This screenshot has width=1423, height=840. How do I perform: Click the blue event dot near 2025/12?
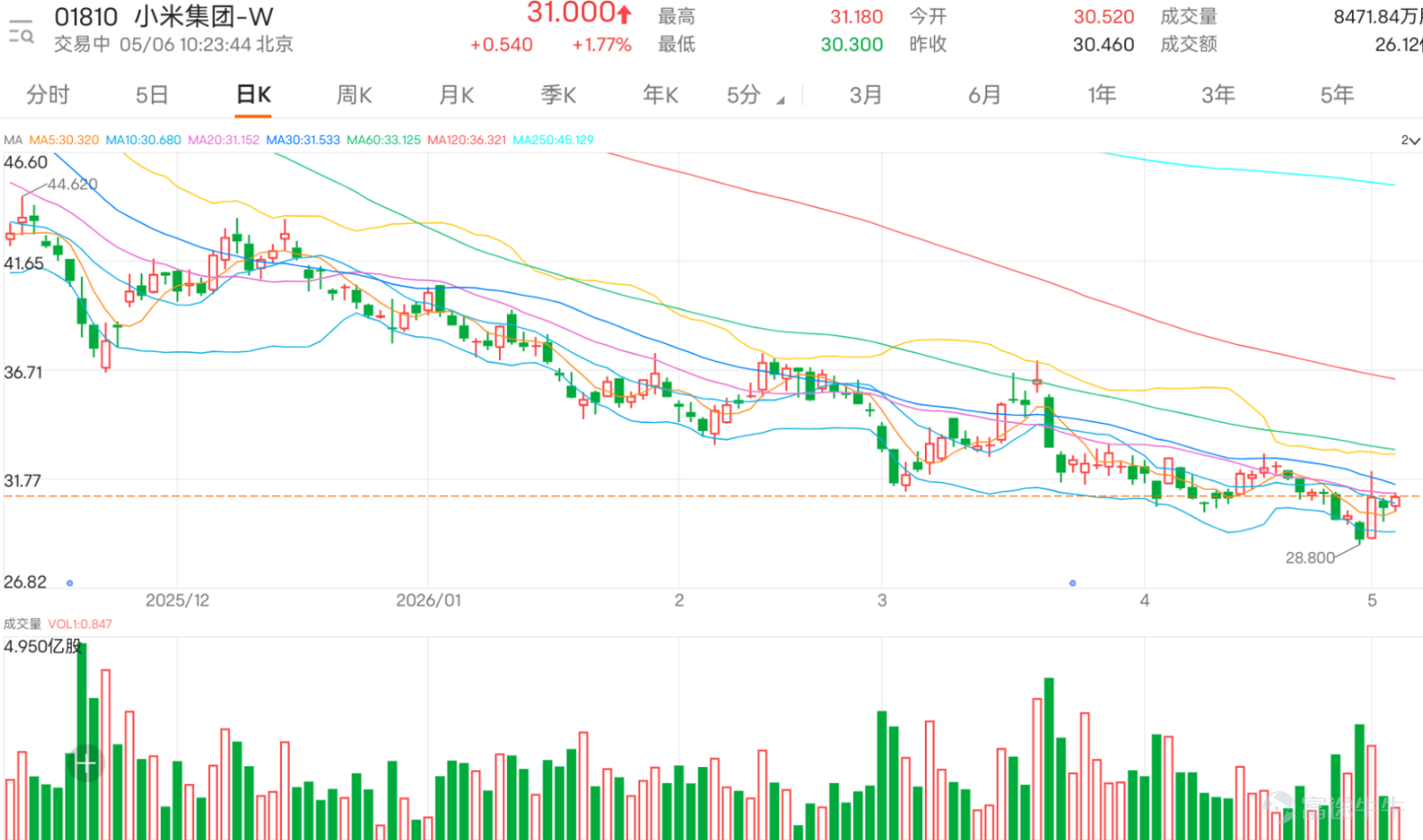[69, 583]
